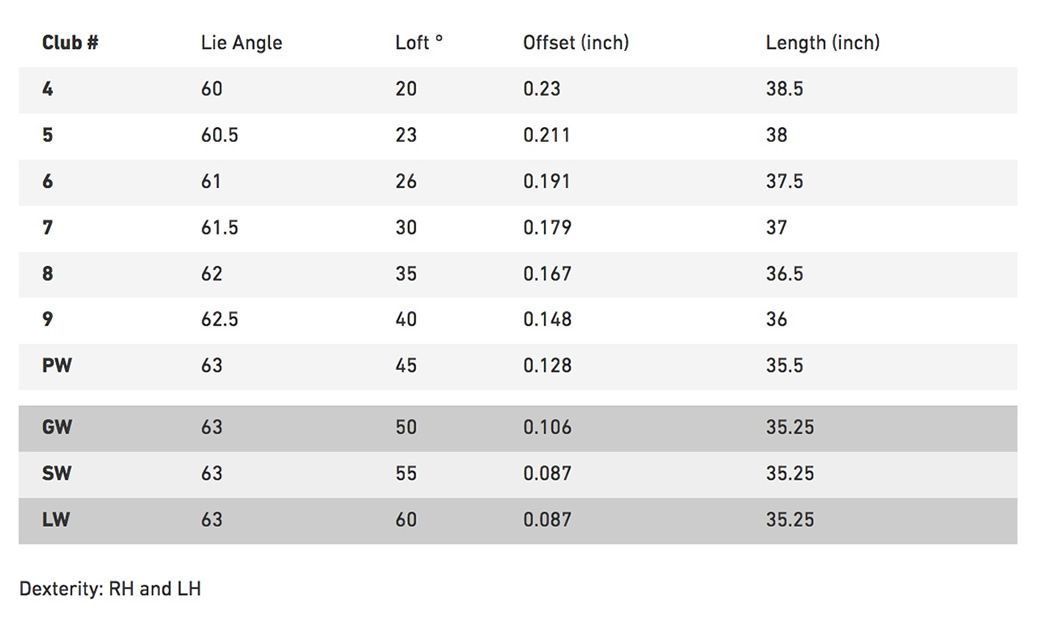Click the Club # column header
This screenshot has height=624, width=1044.
click(70, 43)
